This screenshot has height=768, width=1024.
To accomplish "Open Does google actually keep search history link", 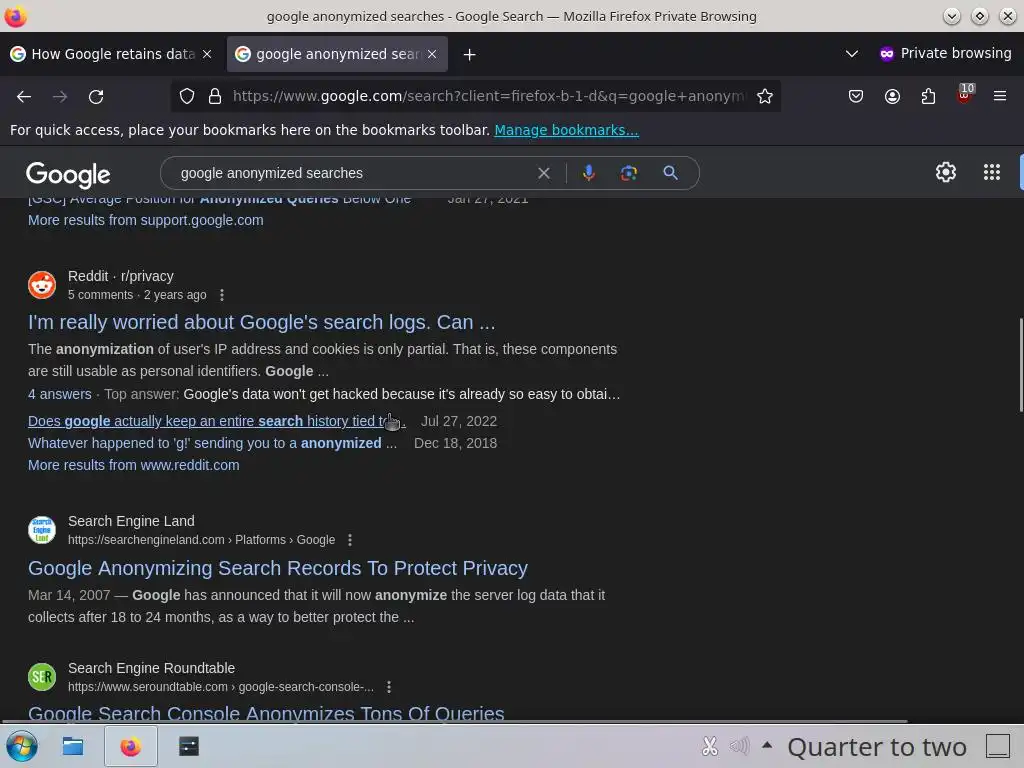I will 217,421.
